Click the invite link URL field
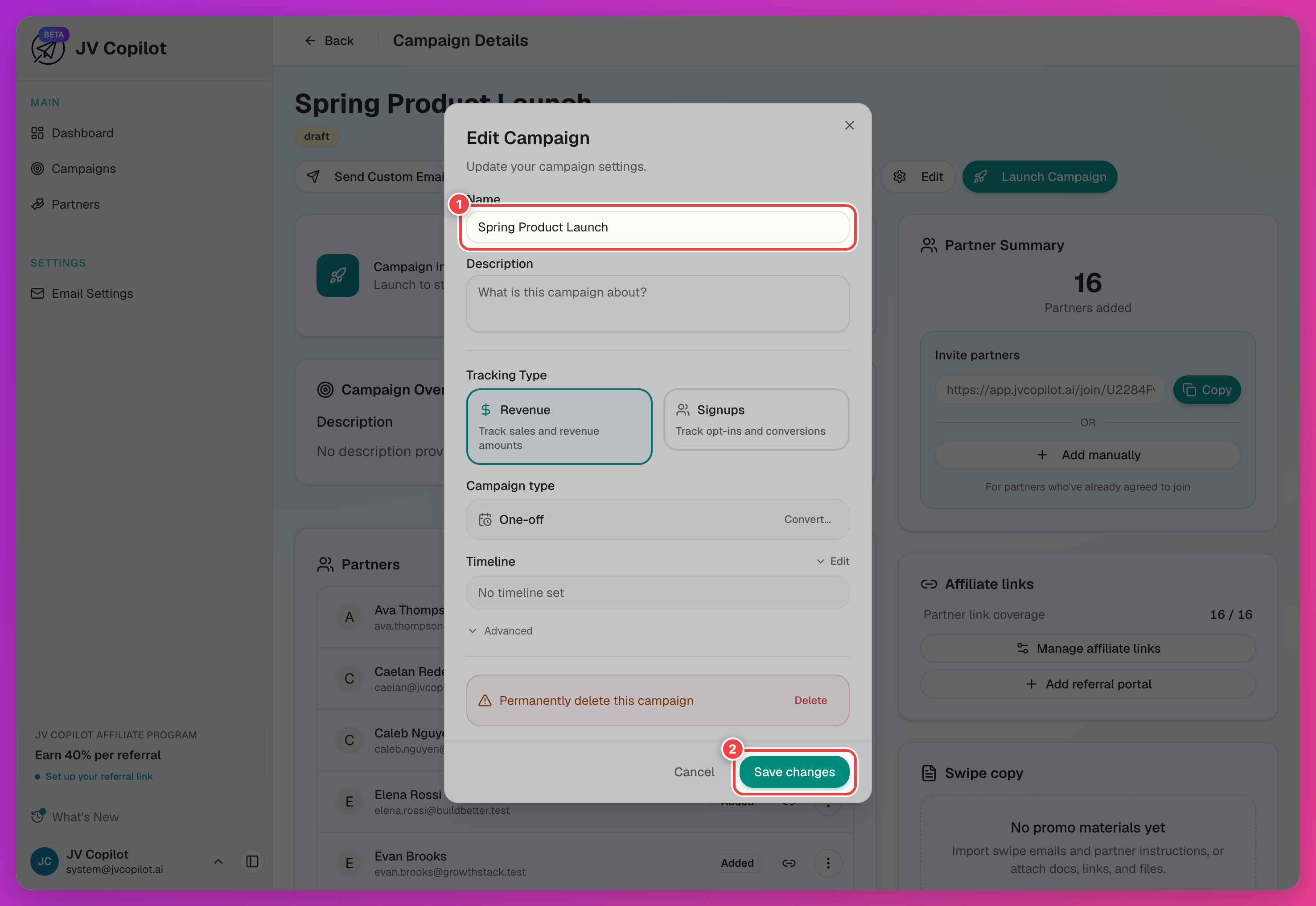Viewport: 1316px width, 906px height. [x=1050, y=390]
